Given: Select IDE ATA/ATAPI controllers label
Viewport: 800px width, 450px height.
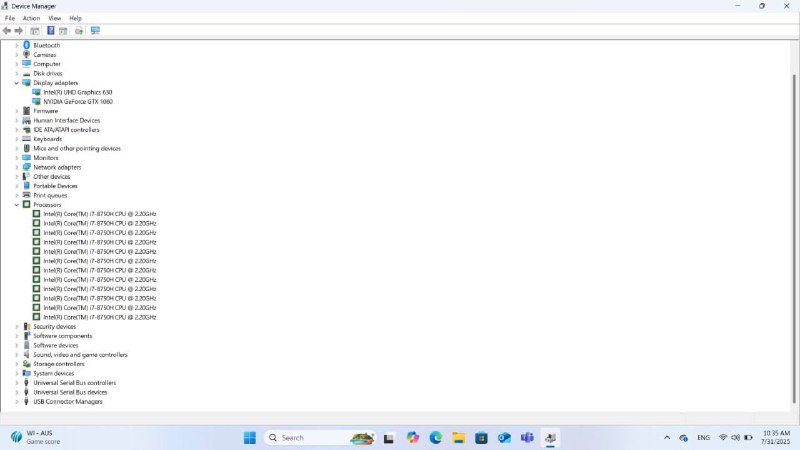Looking at the screenshot, I should (x=66, y=130).
